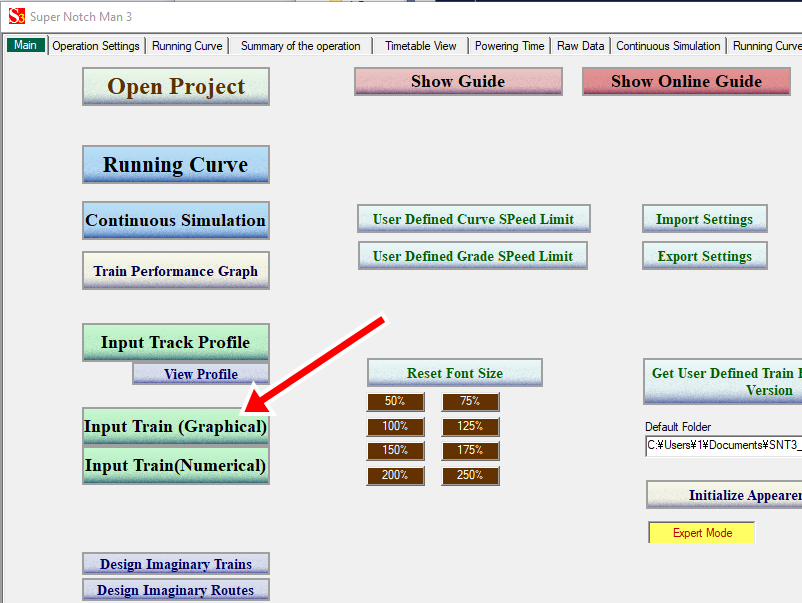Open the Show Online Guide button
The height and width of the screenshot is (603, 802).
pyautogui.click(x=686, y=81)
